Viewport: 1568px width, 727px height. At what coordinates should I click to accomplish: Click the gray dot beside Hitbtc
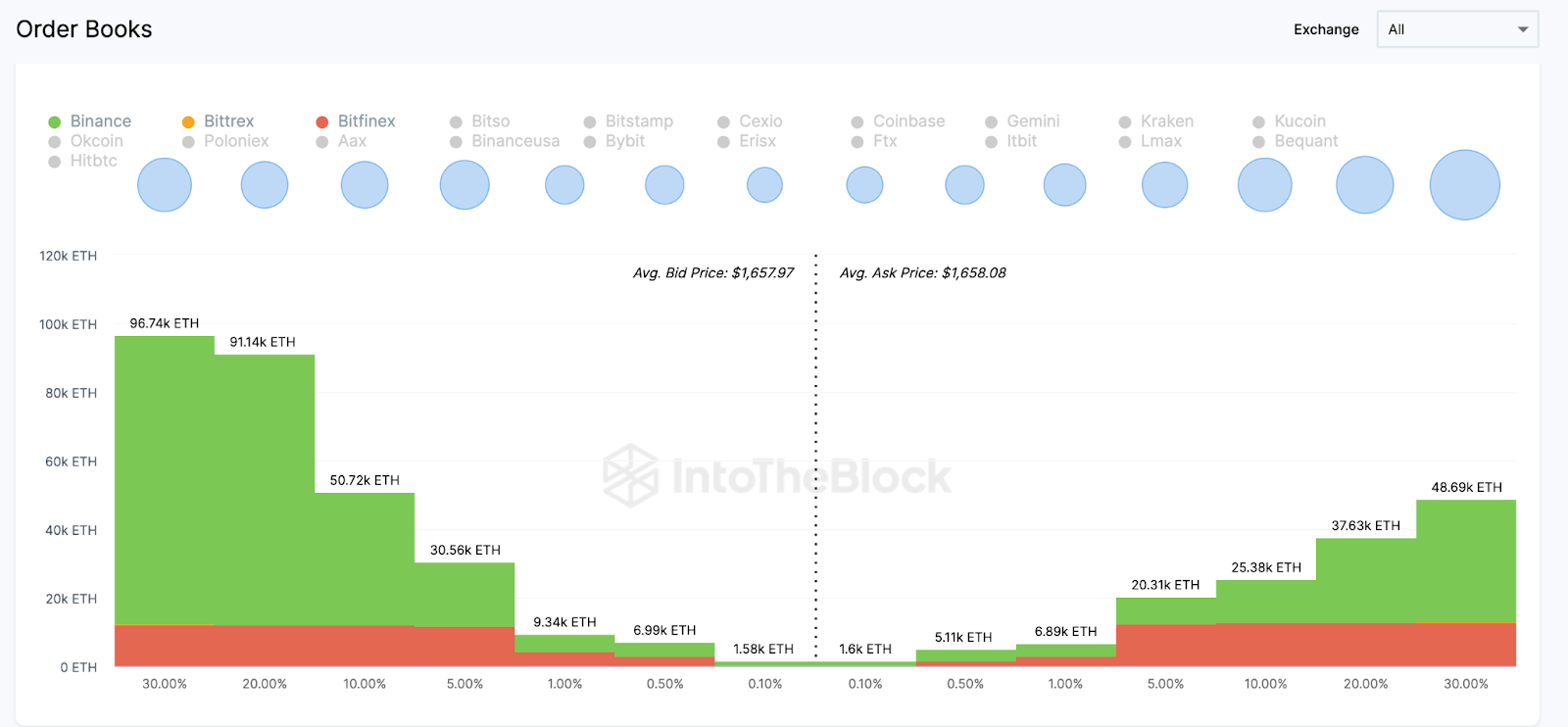tap(55, 162)
